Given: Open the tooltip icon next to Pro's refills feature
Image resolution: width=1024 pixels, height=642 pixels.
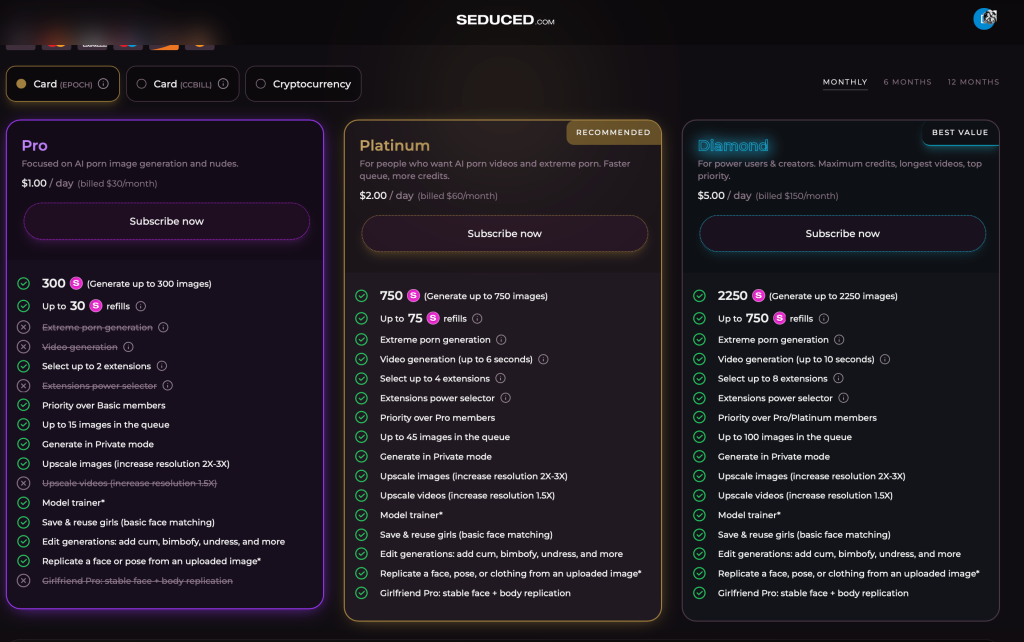Looking at the screenshot, I should 143,305.
